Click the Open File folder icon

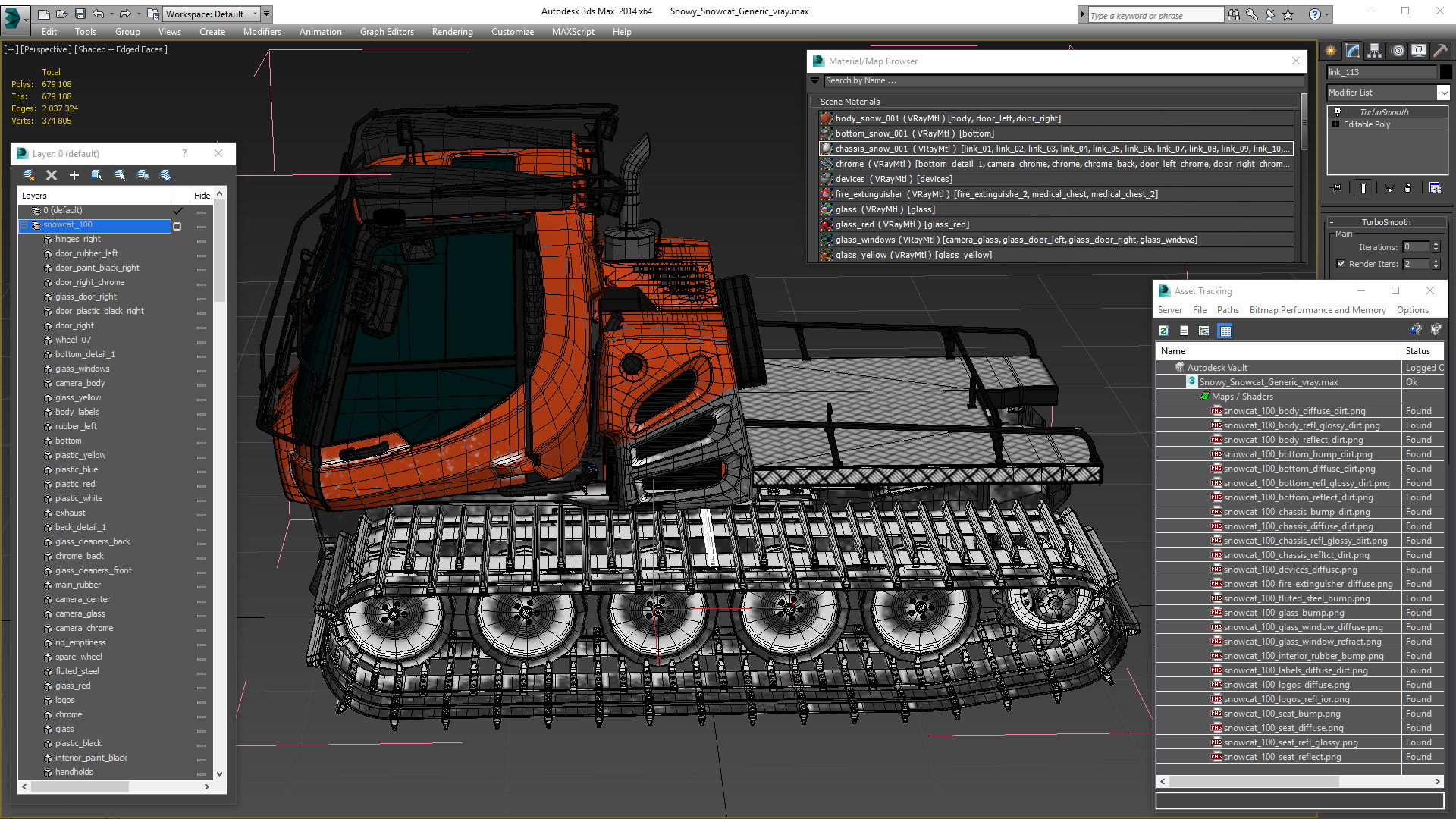click(61, 14)
